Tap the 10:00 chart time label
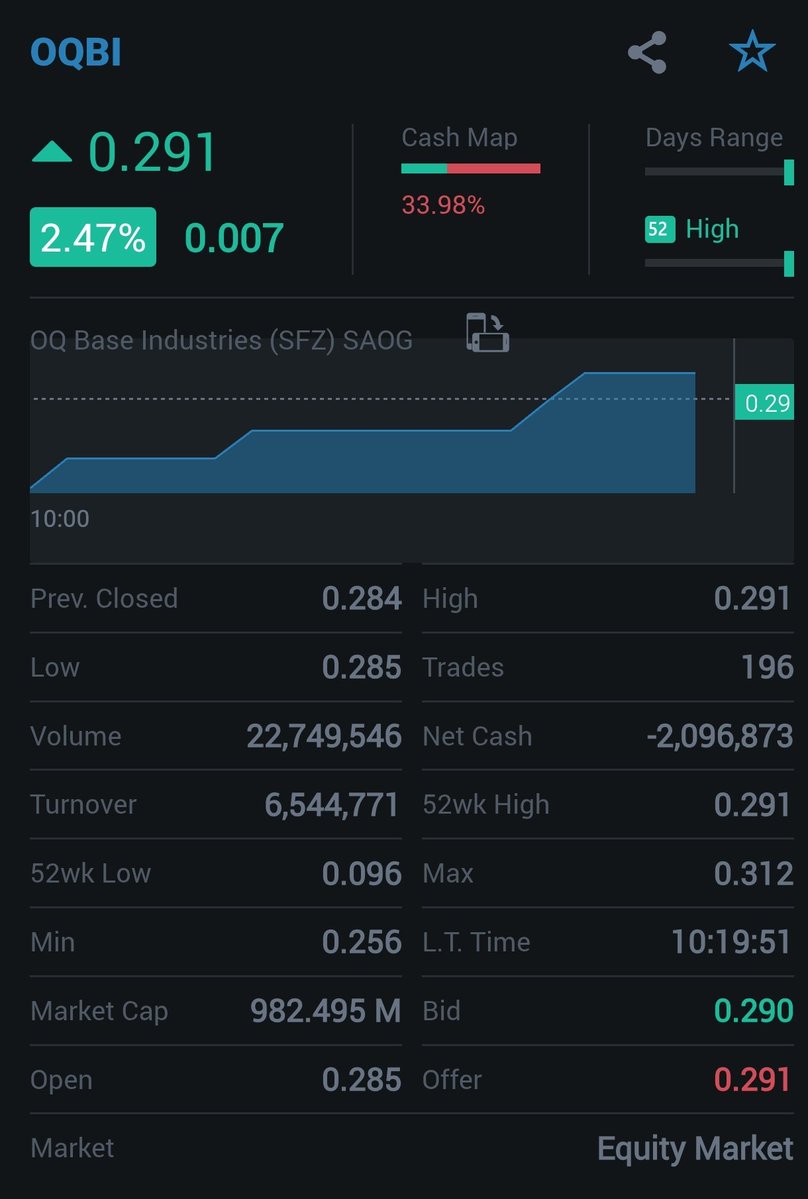The width and height of the screenshot is (808, 1199). pos(60,518)
